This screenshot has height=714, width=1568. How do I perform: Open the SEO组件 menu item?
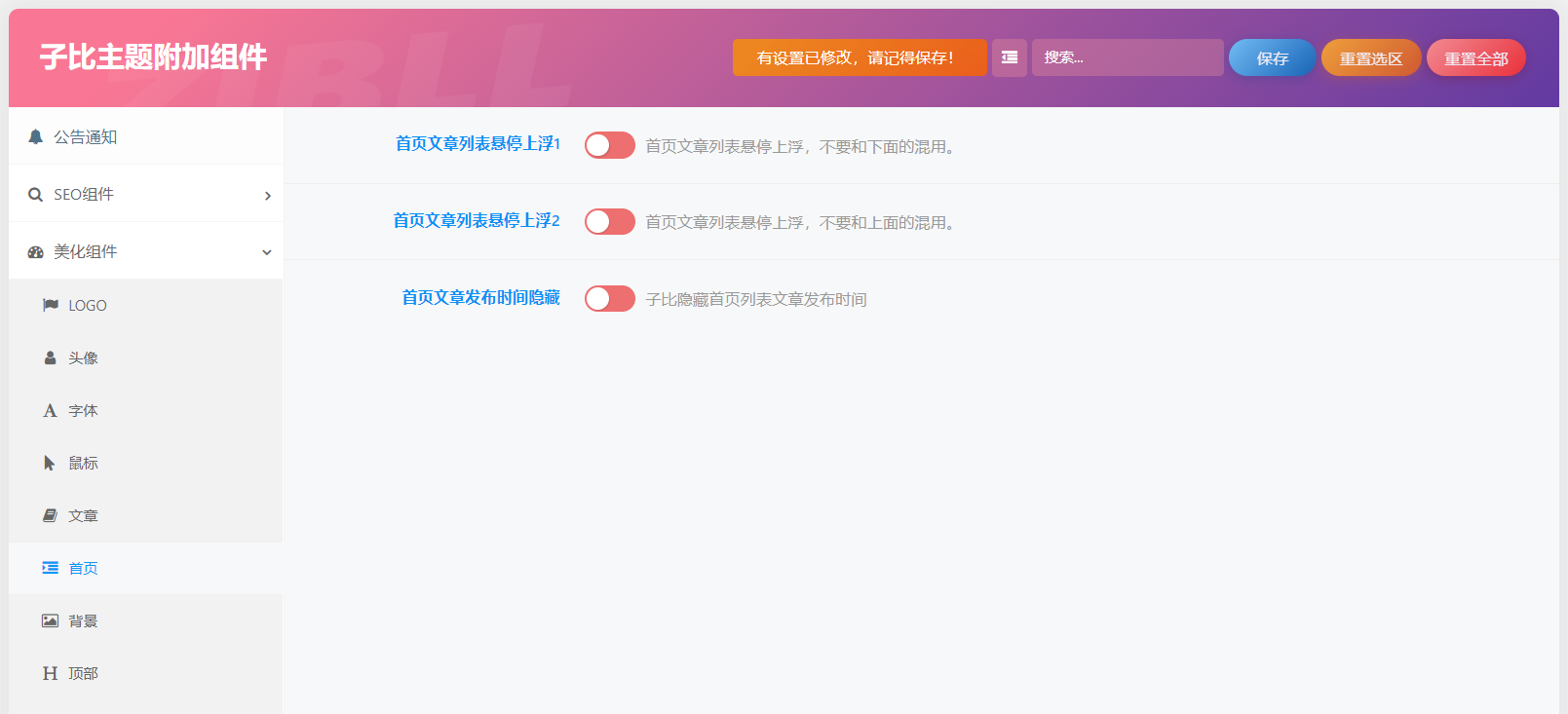tap(146, 194)
